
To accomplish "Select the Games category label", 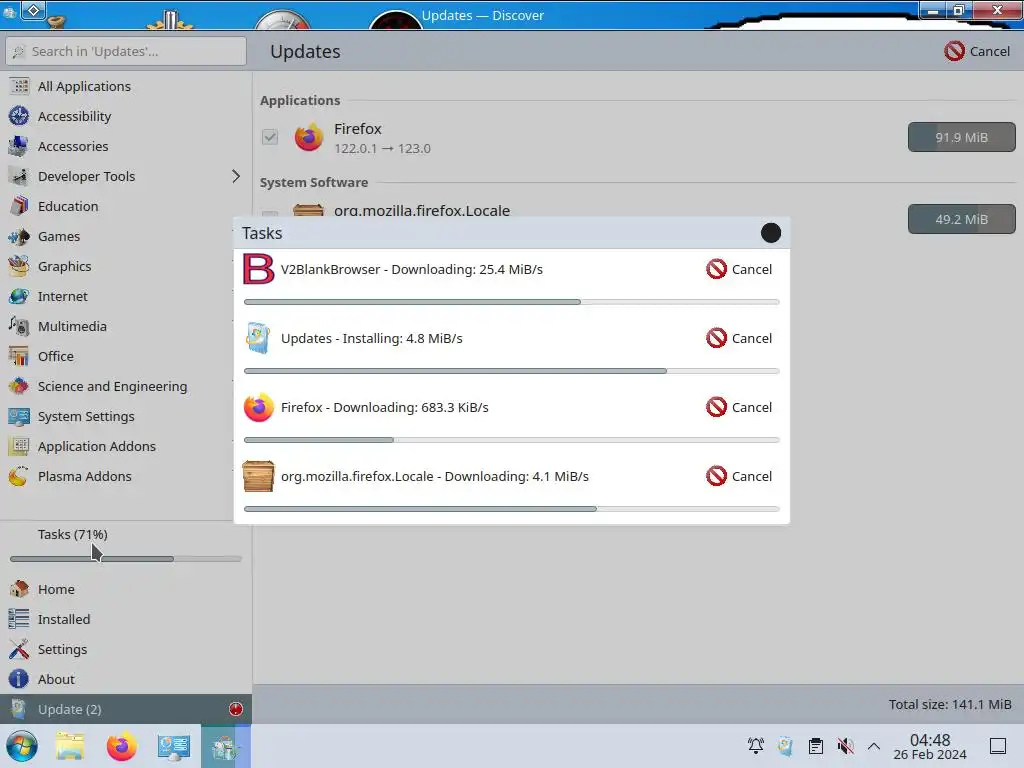I will coord(59,236).
